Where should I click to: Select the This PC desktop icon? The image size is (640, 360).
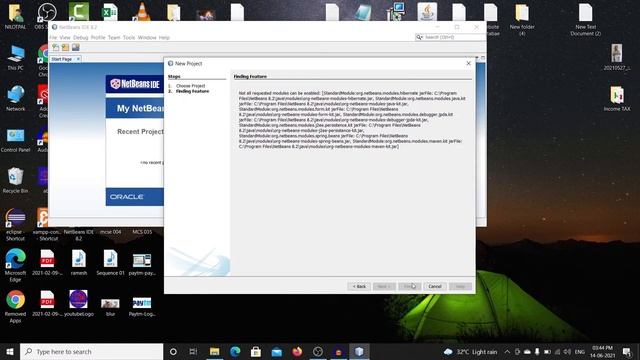tap(16, 58)
